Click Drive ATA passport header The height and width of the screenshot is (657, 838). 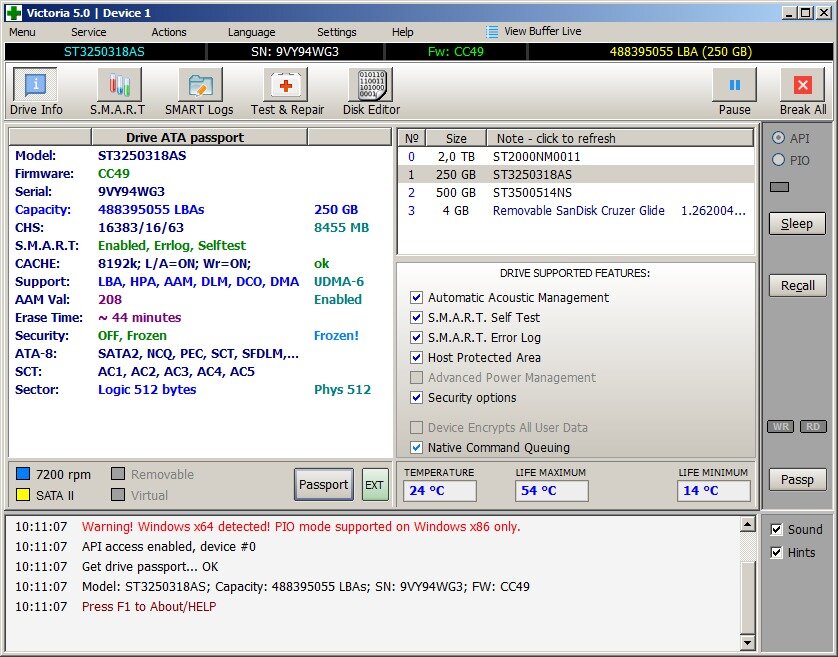point(199,137)
